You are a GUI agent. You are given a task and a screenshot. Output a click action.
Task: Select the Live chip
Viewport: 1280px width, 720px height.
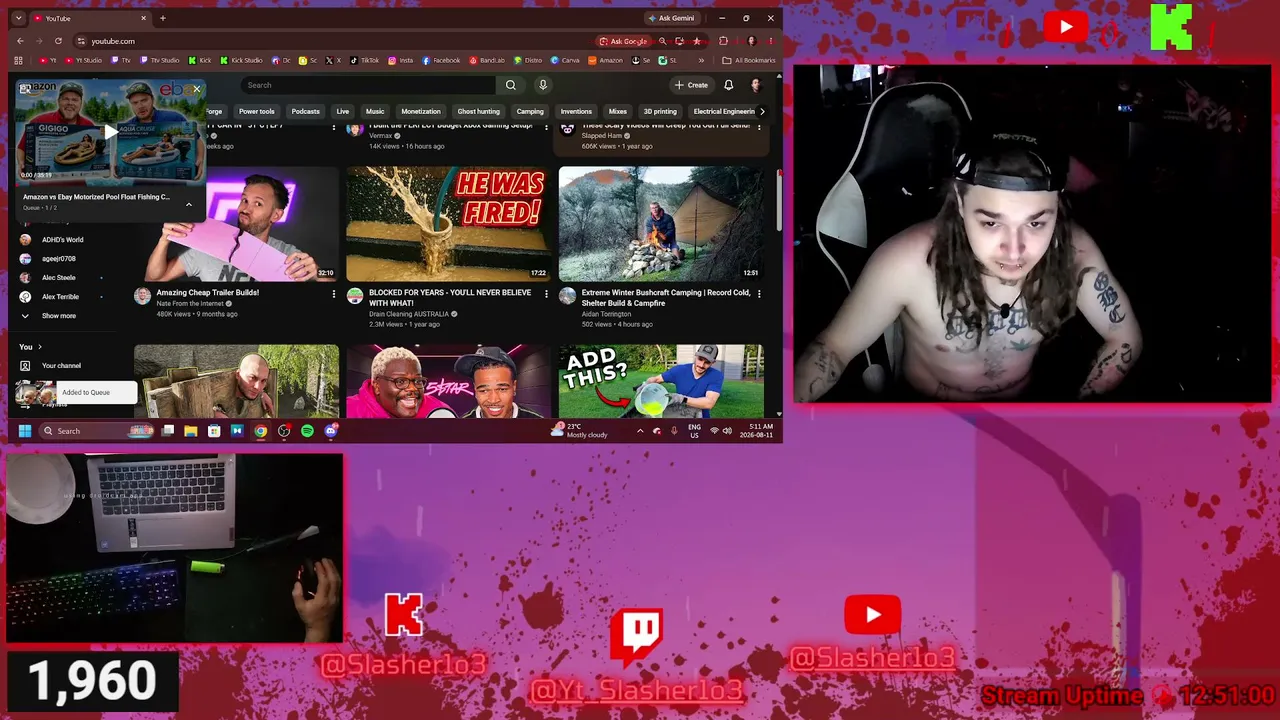pos(343,111)
